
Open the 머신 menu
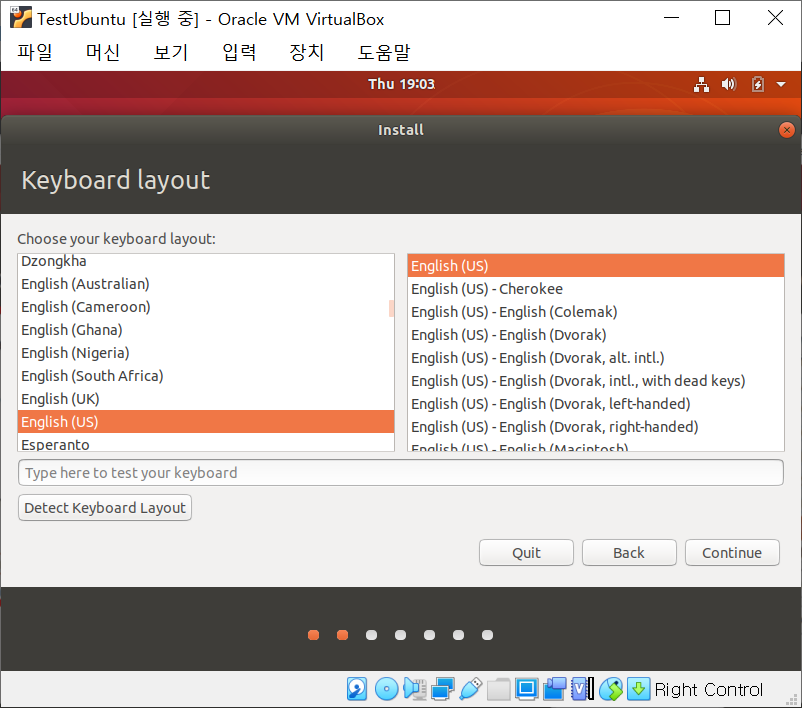click(103, 52)
